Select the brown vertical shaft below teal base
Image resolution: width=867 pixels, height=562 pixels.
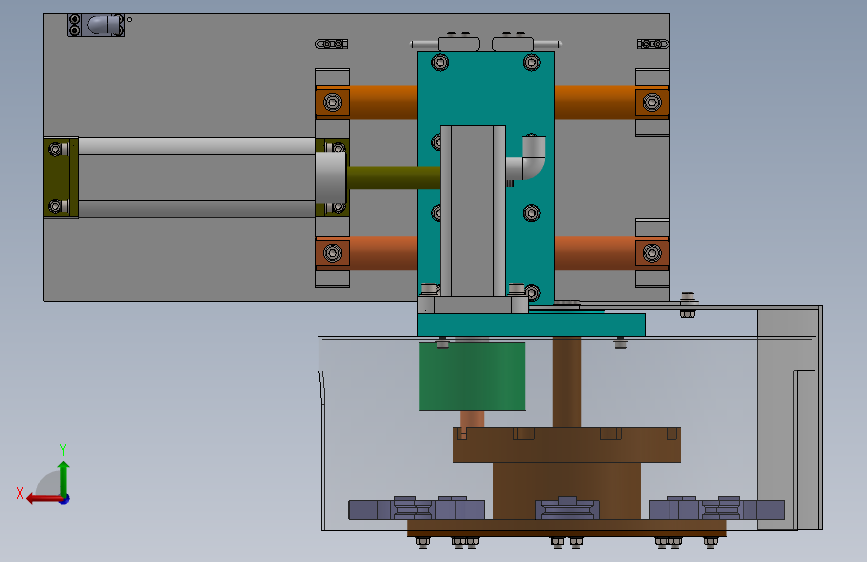click(x=567, y=382)
